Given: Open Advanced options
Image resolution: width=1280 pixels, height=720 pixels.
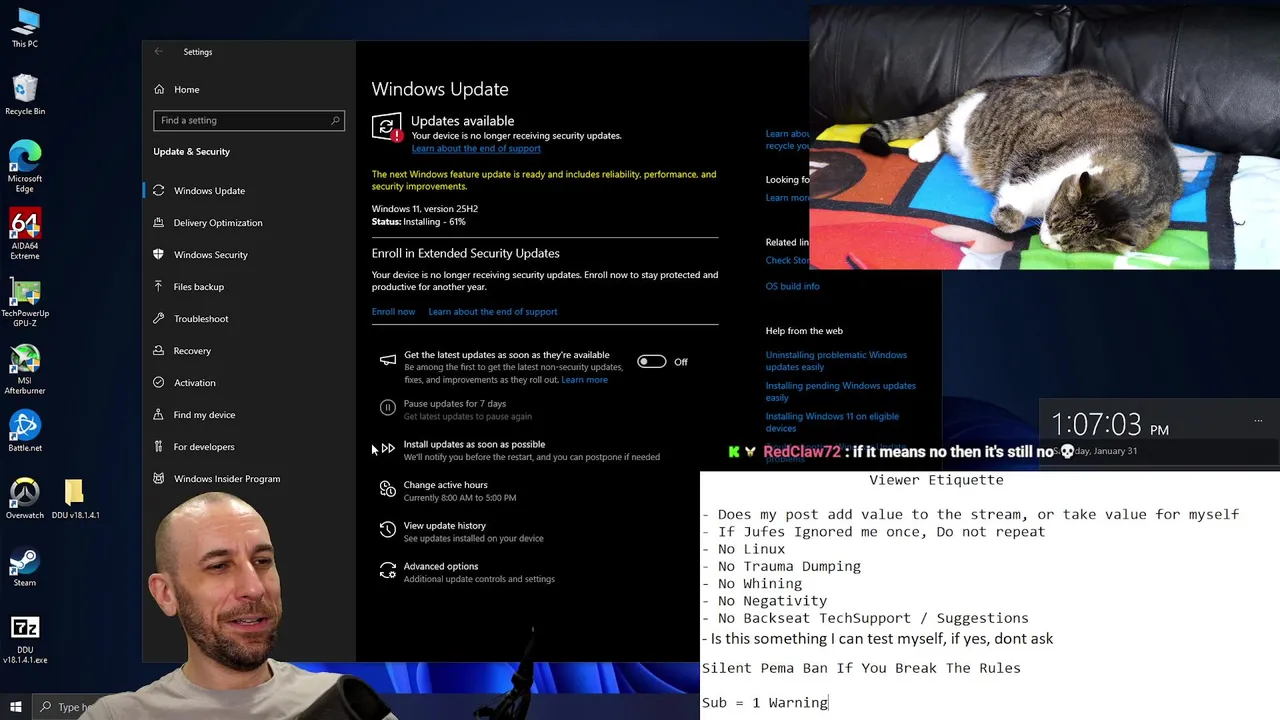Looking at the screenshot, I should click(441, 567).
